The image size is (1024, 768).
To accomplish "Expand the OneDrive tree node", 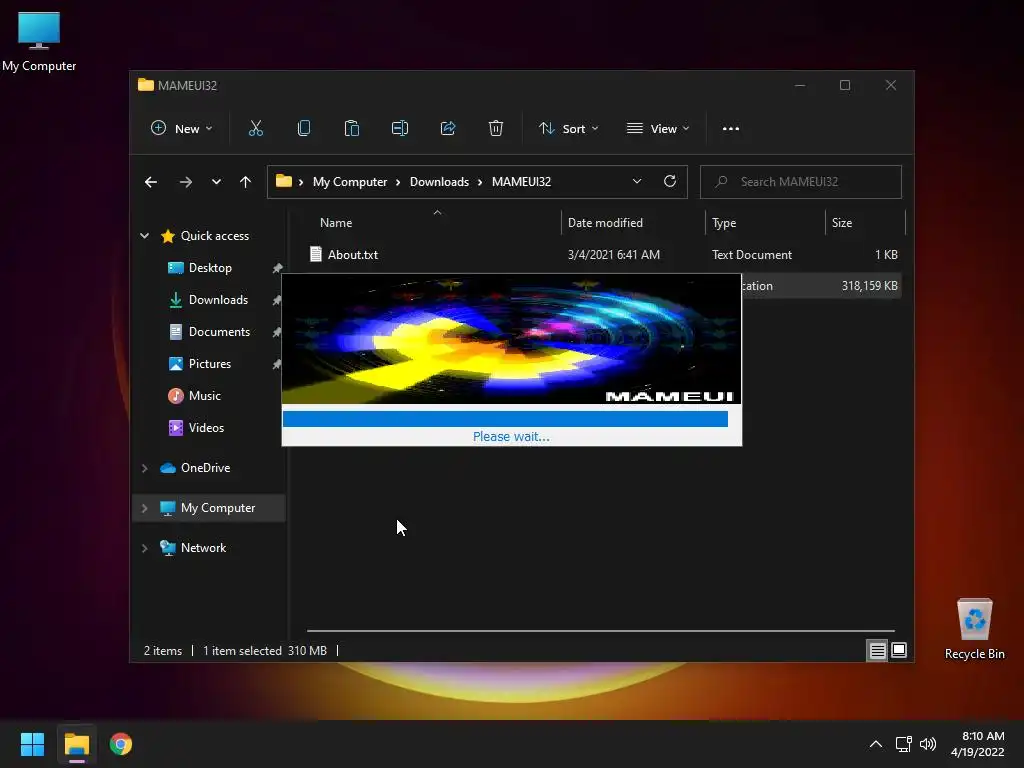I will 144,468.
